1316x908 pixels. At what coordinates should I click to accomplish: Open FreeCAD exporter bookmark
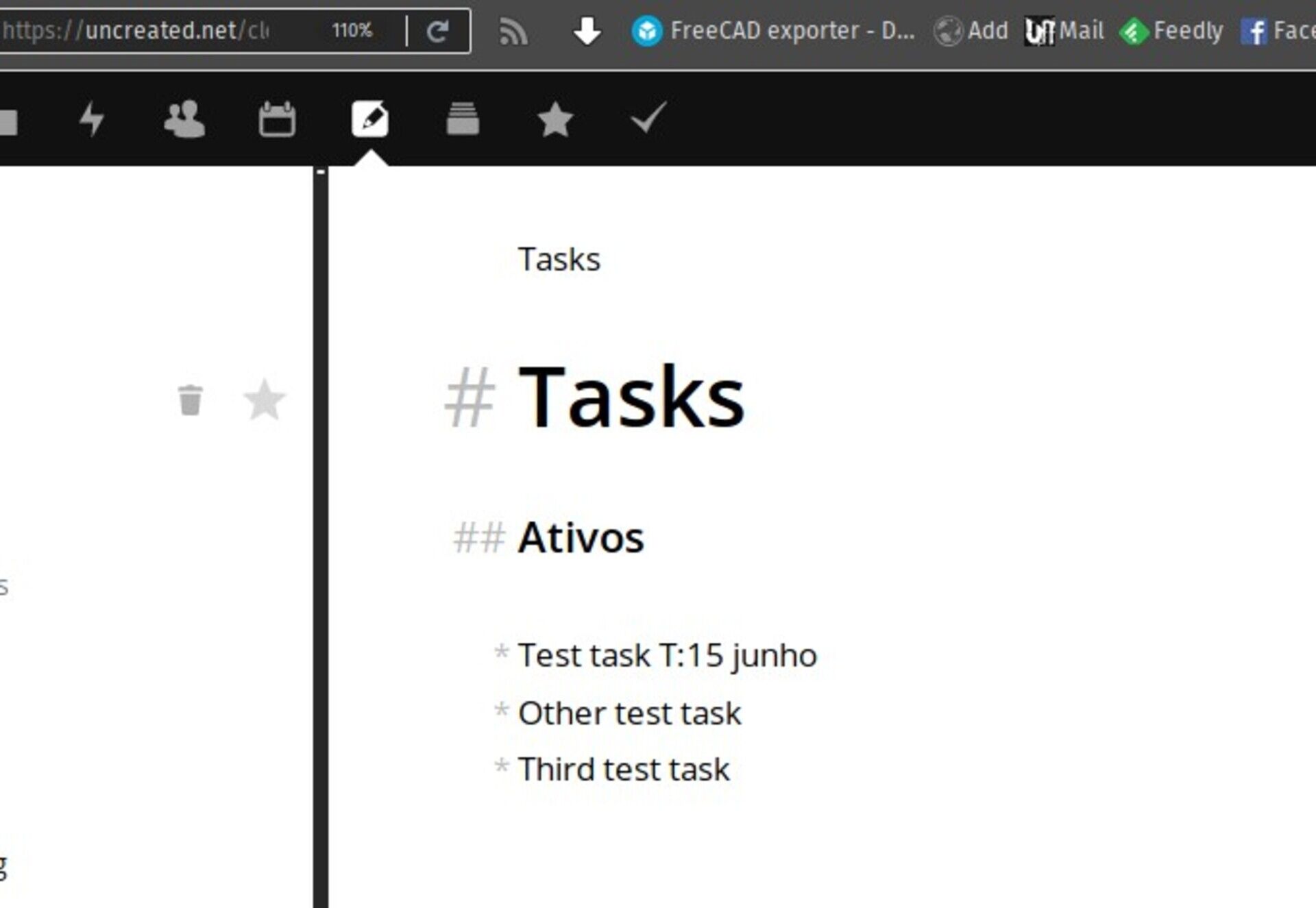point(774,31)
